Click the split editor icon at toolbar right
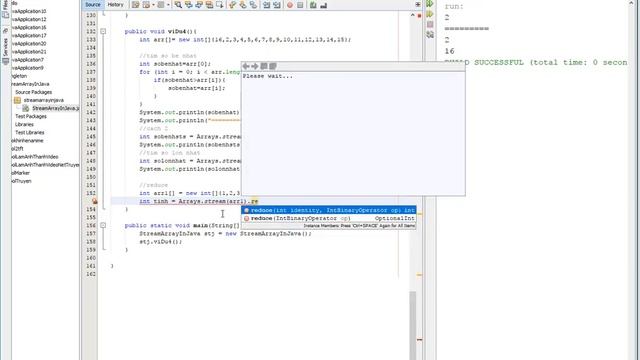Viewport: 640px width, 360px height. click(x=418, y=4)
